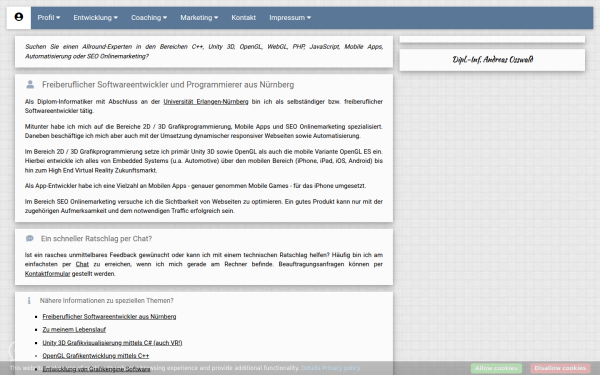600x375 pixels.
Task: Open the Details link in the cookie bar
Action: point(310,368)
